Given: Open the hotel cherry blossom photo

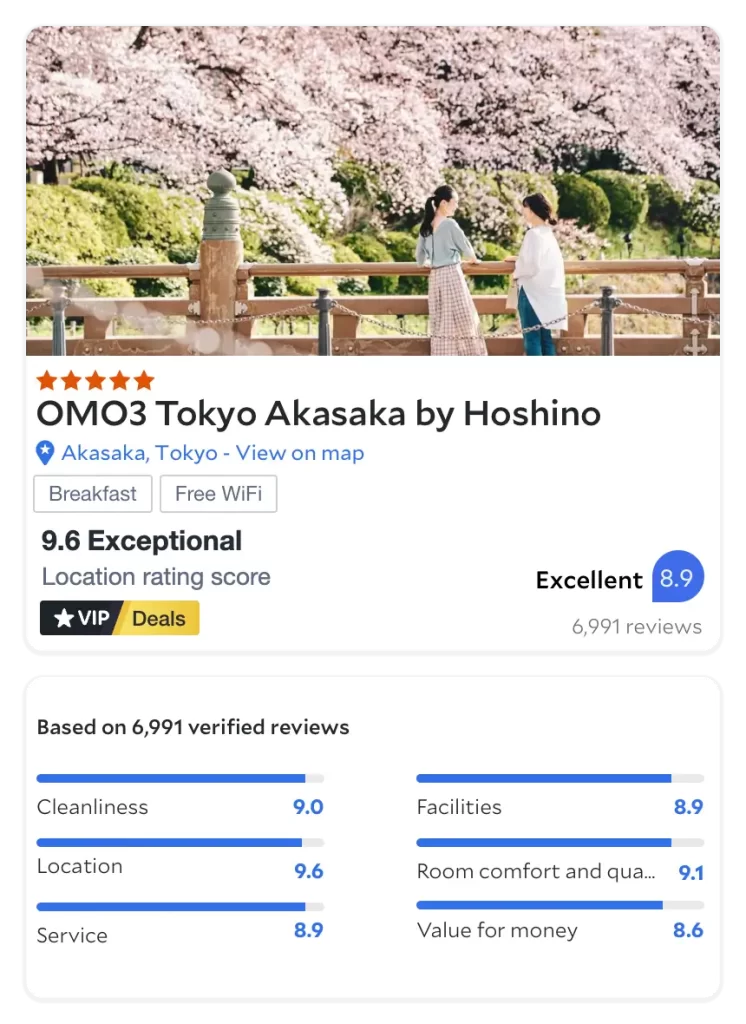Looking at the screenshot, I should click(x=372, y=190).
